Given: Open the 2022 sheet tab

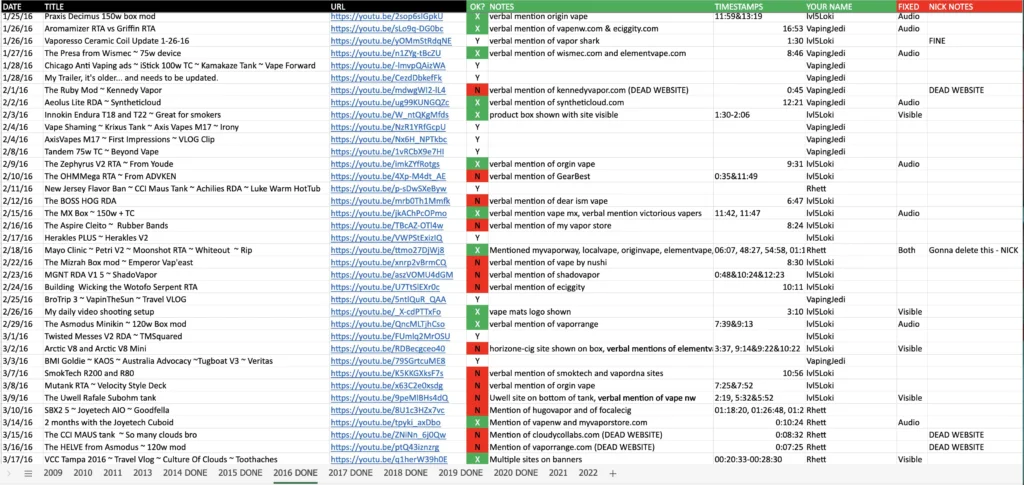Looking at the screenshot, I should [588, 473].
